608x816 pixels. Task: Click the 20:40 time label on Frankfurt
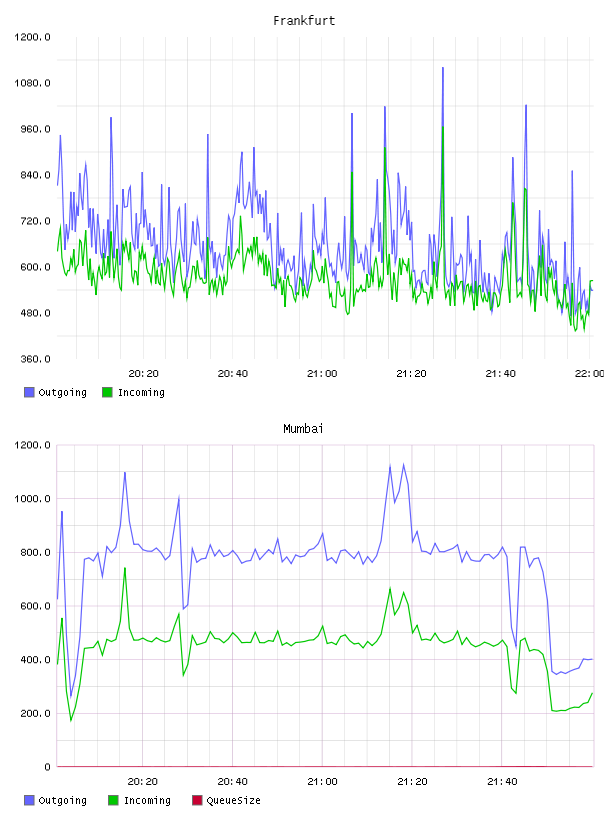[233, 374]
